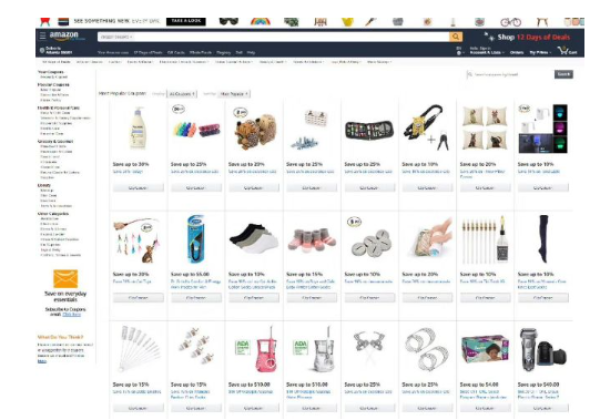Image resolution: width=600 pixels, height=420 pixels.
Task: Click the orange search magnifier button
Action: (455, 37)
